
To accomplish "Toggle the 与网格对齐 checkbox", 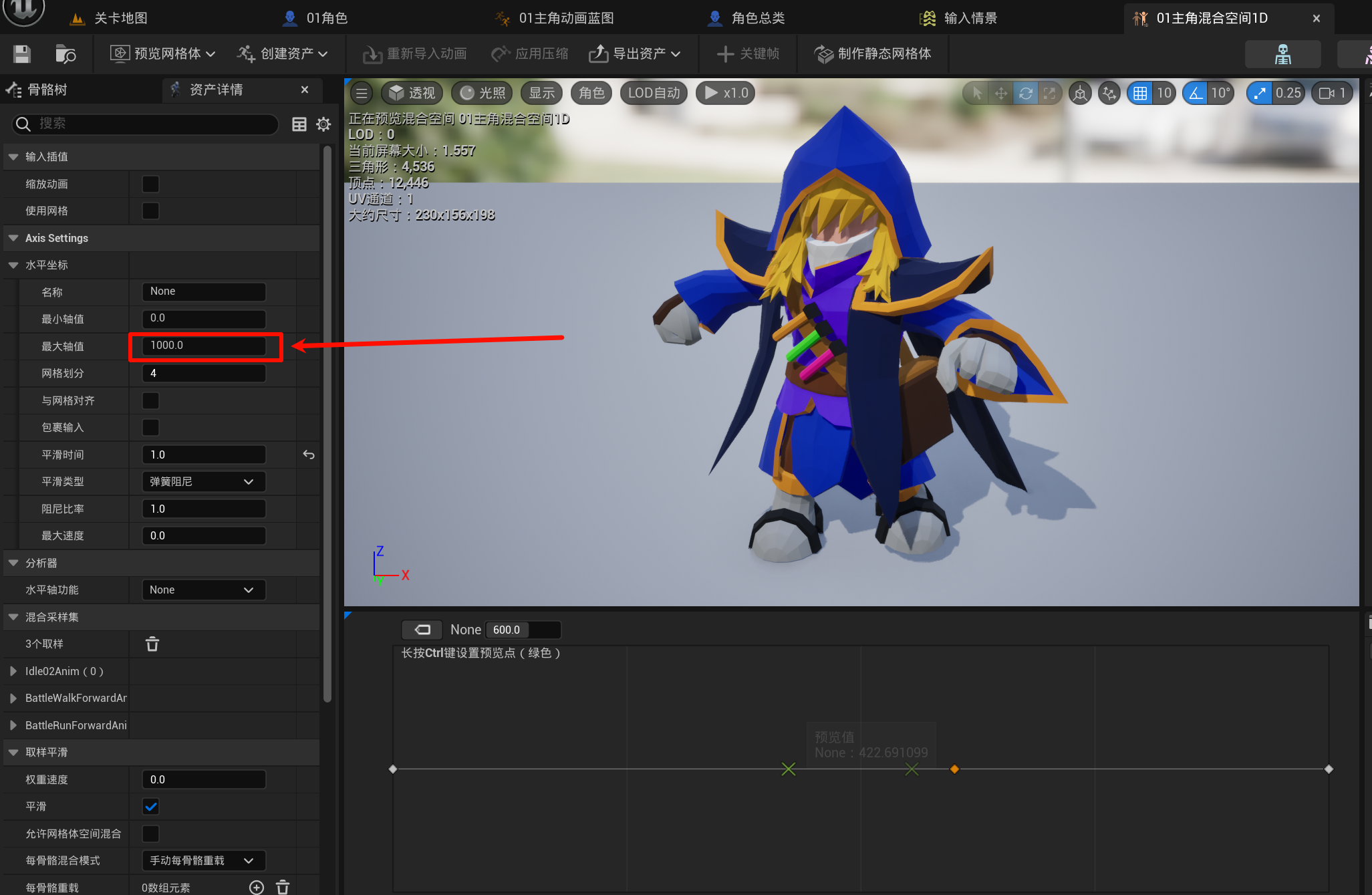I will tap(151, 400).
